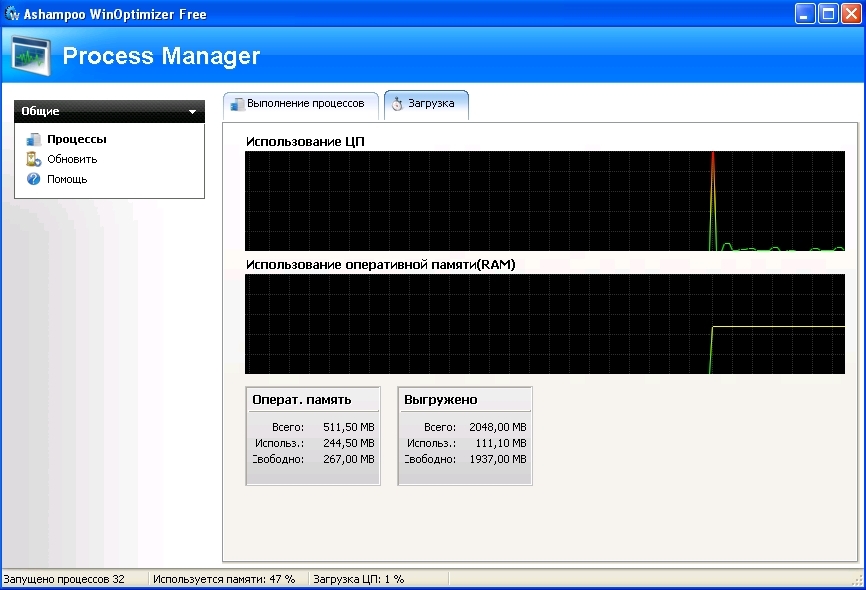Click the Обновить refresh icon
This screenshot has height=590, width=866.
[33, 159]
